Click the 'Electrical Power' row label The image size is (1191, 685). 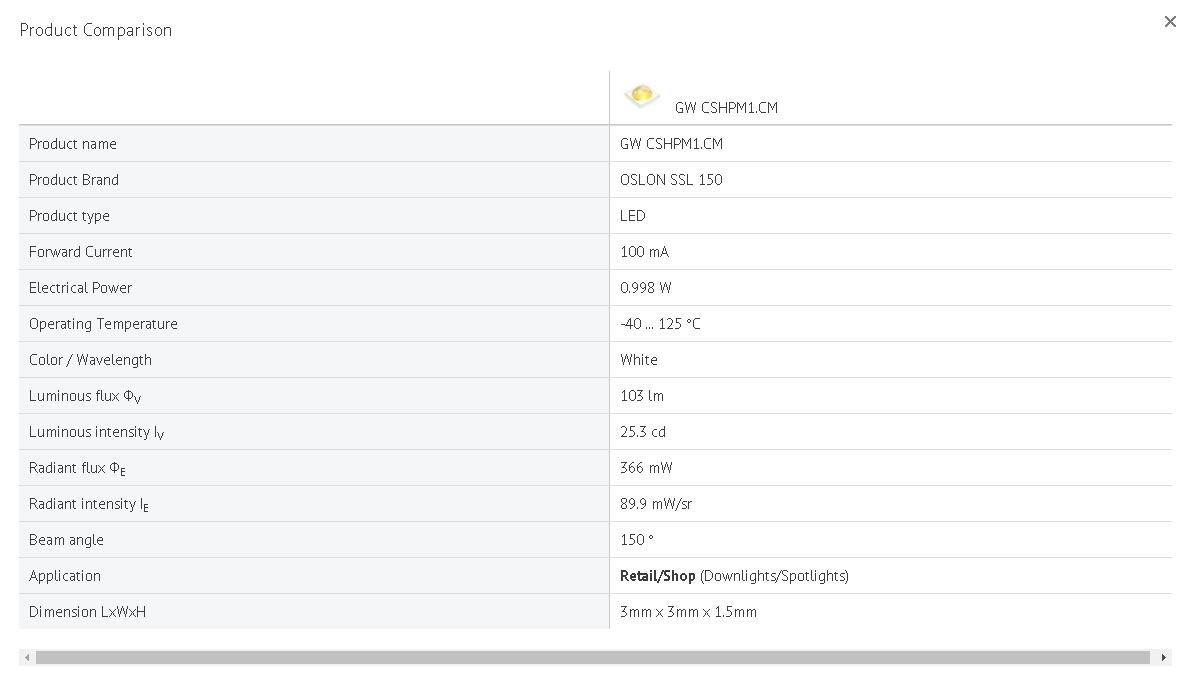click(x=81, y=288)
